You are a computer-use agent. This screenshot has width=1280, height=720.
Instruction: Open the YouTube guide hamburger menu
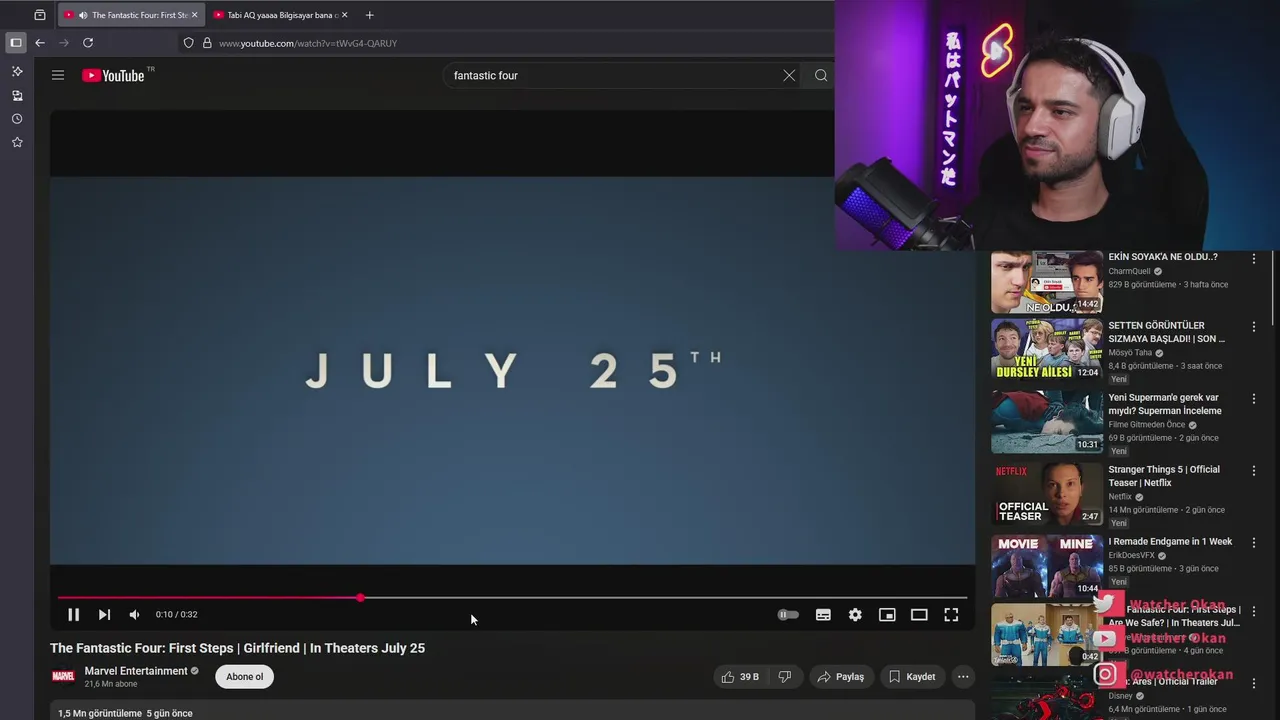pos(58,75)
